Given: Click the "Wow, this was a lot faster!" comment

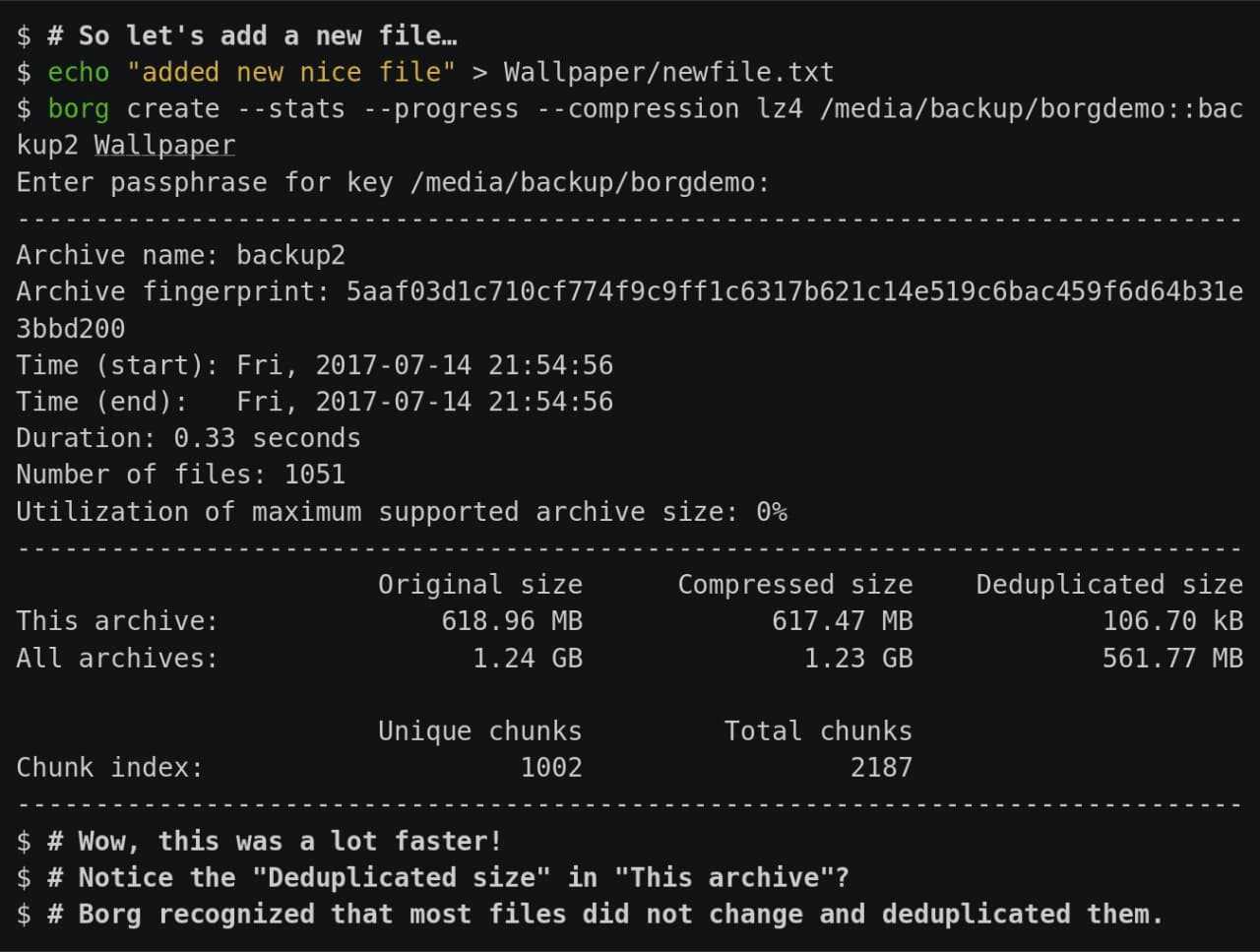Looking at the screenshot, I should click(x=289, y=841).
